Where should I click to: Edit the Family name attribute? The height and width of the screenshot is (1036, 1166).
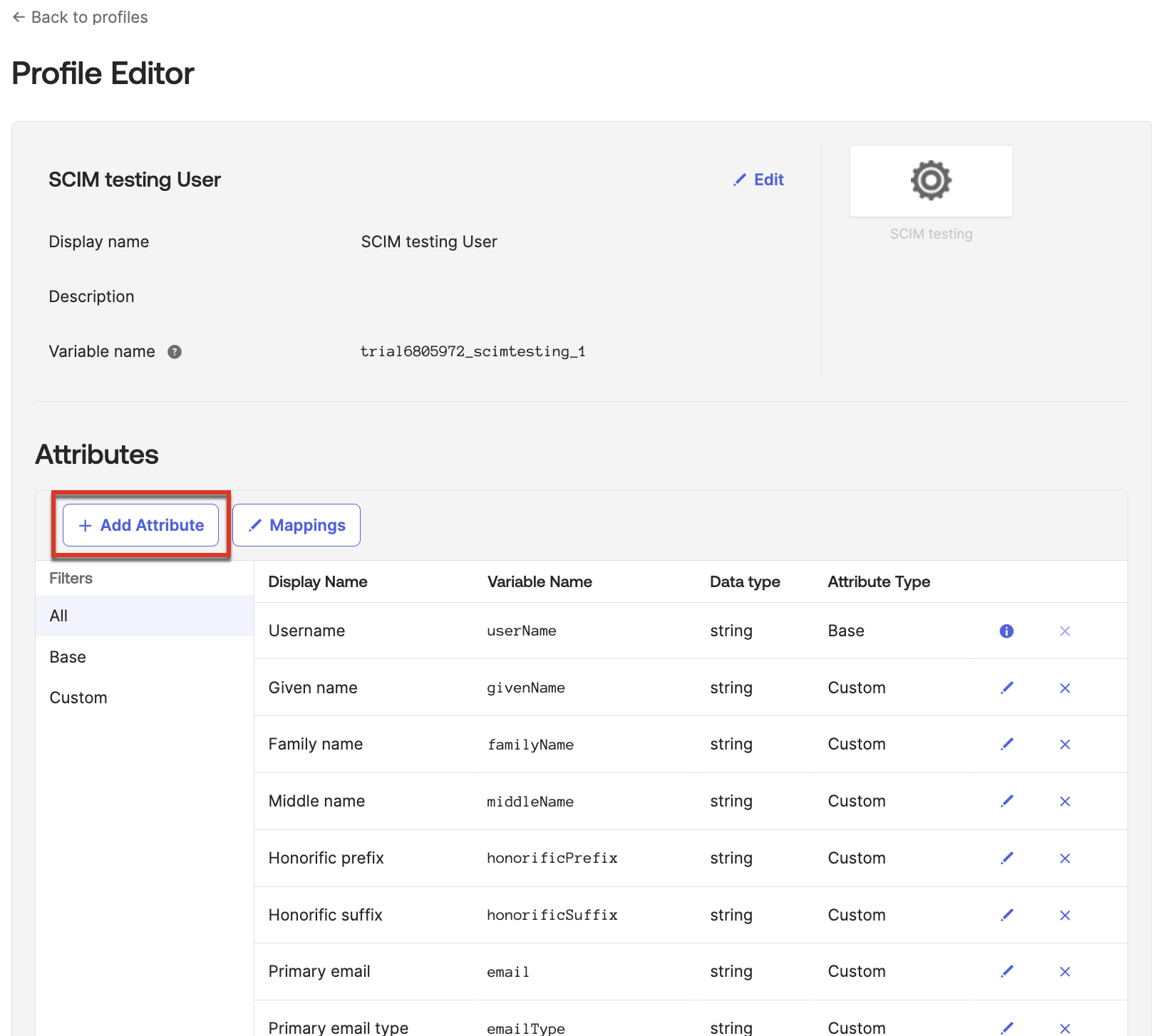tap(1006, 745)
